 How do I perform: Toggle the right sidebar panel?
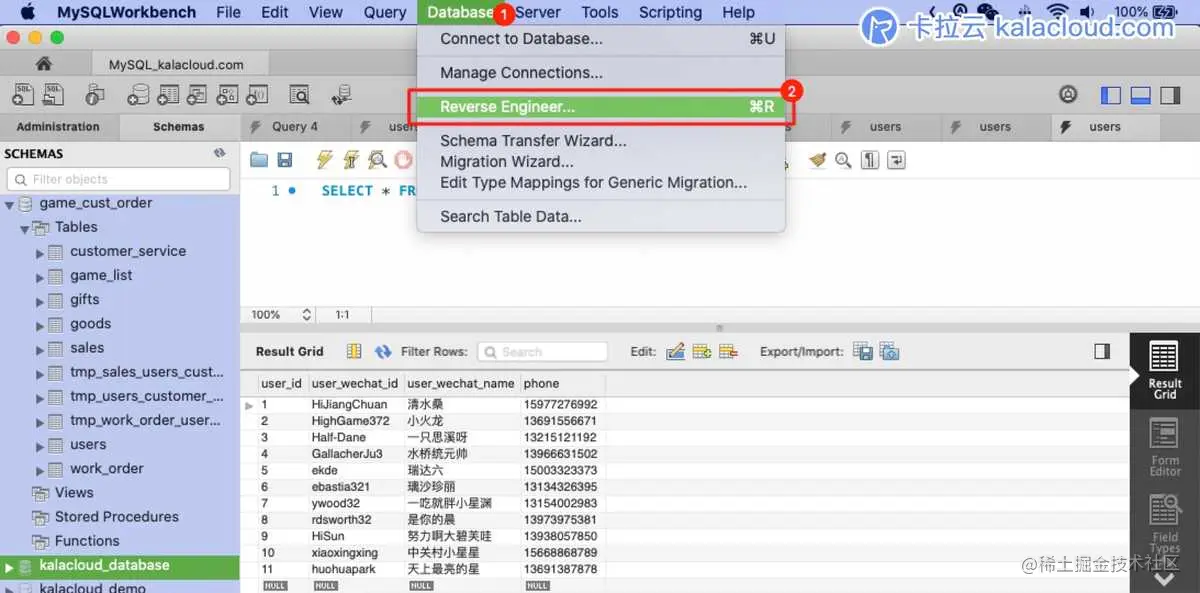tap(1171, 95)
